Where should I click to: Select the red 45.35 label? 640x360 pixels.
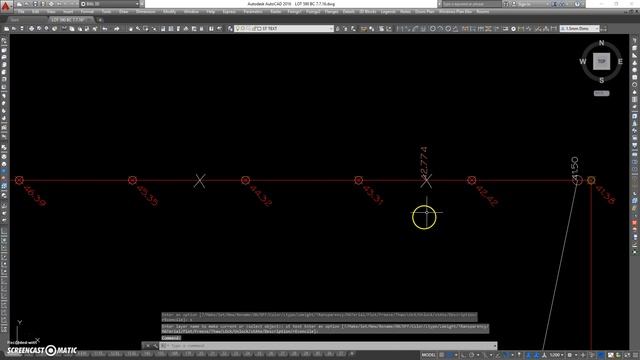[147, 196]
